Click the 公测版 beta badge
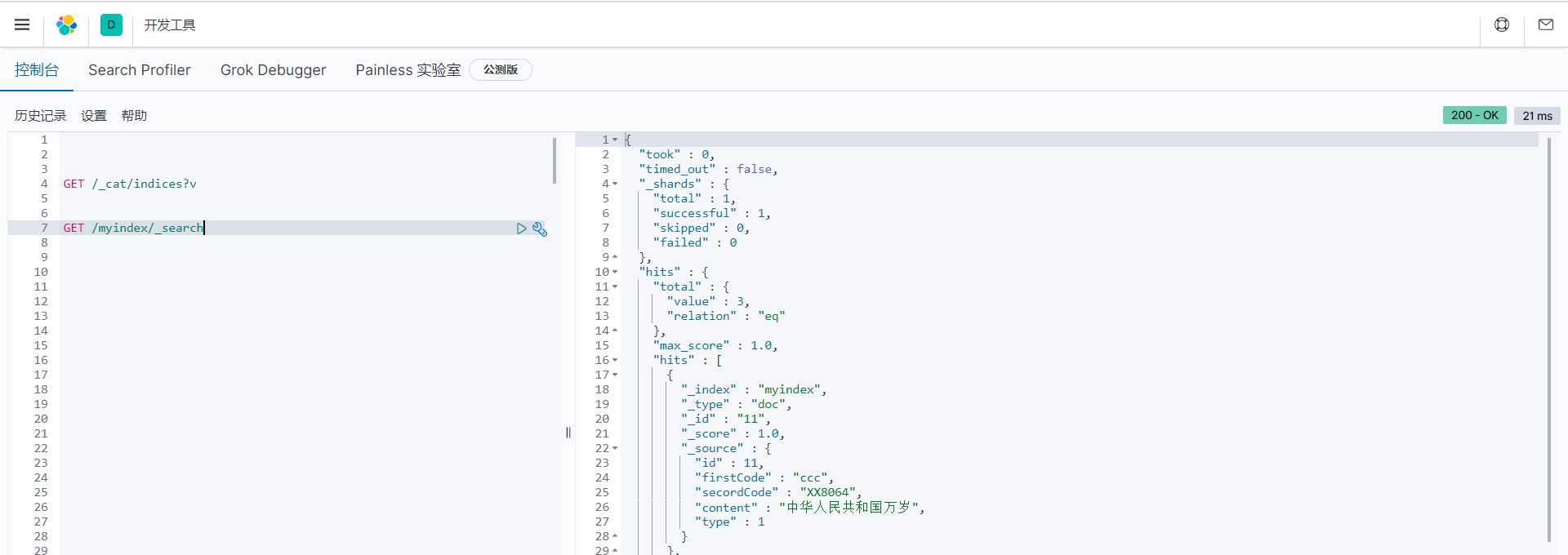The width and height of the screenshot is (1568, 555). (501, 70)
